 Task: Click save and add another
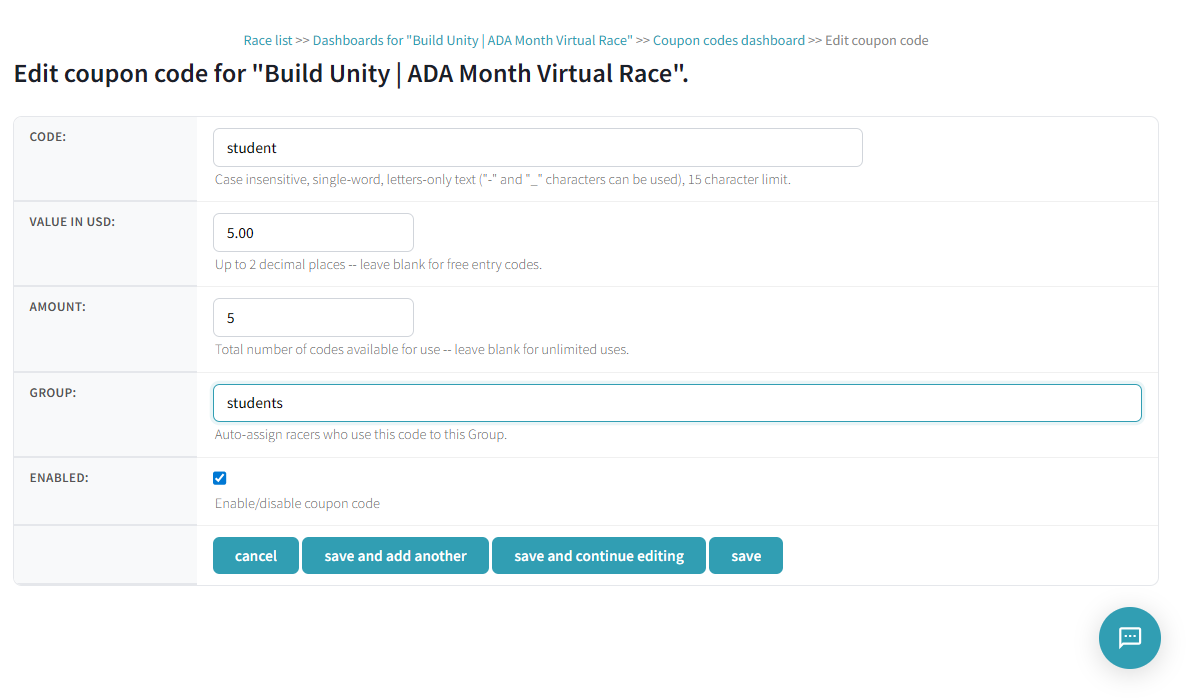[x=395, y=555]
